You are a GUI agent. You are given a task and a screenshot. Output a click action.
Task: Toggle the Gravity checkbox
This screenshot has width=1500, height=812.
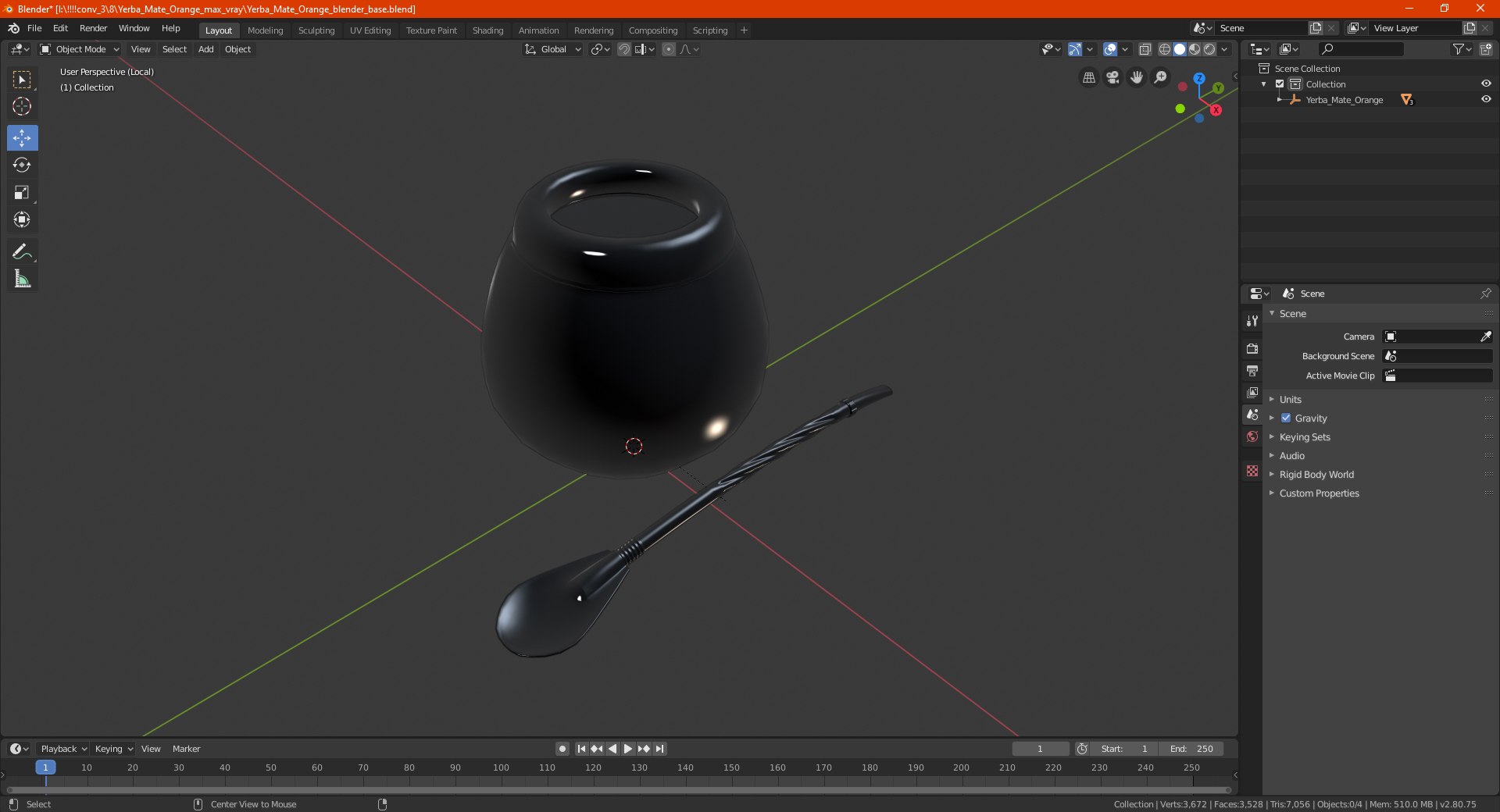coord(1286,418)
